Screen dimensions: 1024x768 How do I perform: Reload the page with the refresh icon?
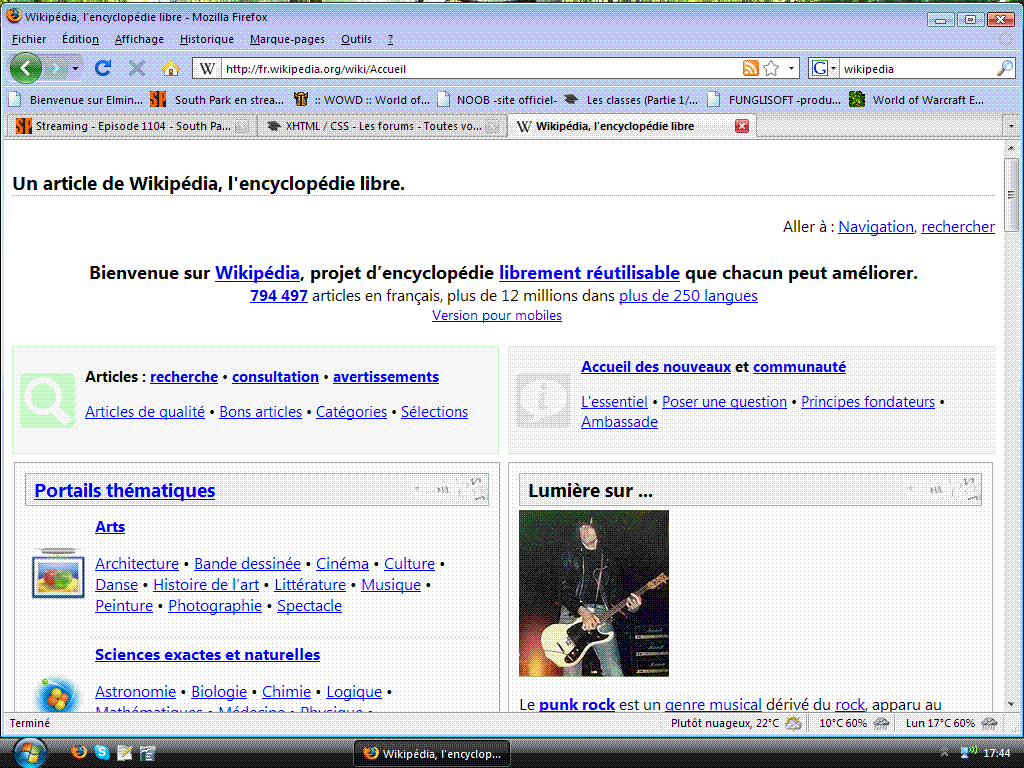[102, 68]
